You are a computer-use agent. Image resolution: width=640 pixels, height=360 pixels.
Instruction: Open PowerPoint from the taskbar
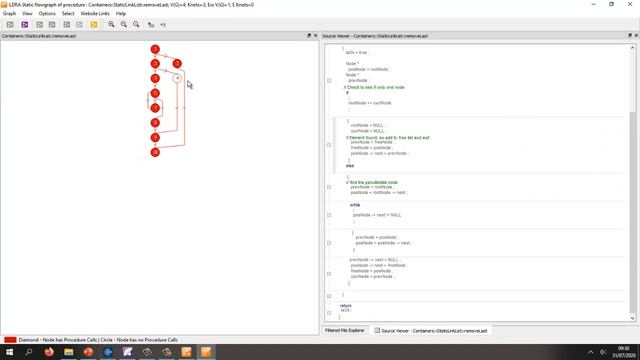click(x=88, y=352)
